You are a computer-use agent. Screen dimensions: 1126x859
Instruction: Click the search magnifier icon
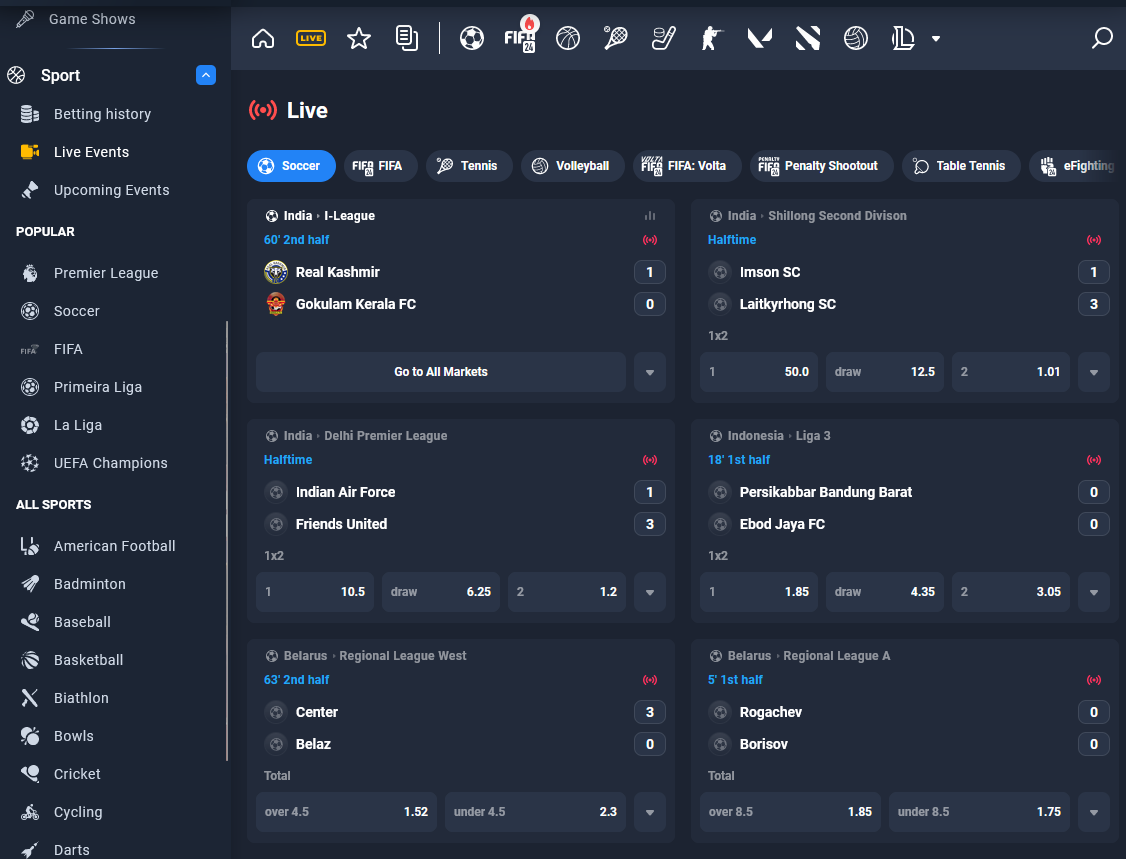[1102, 38]
